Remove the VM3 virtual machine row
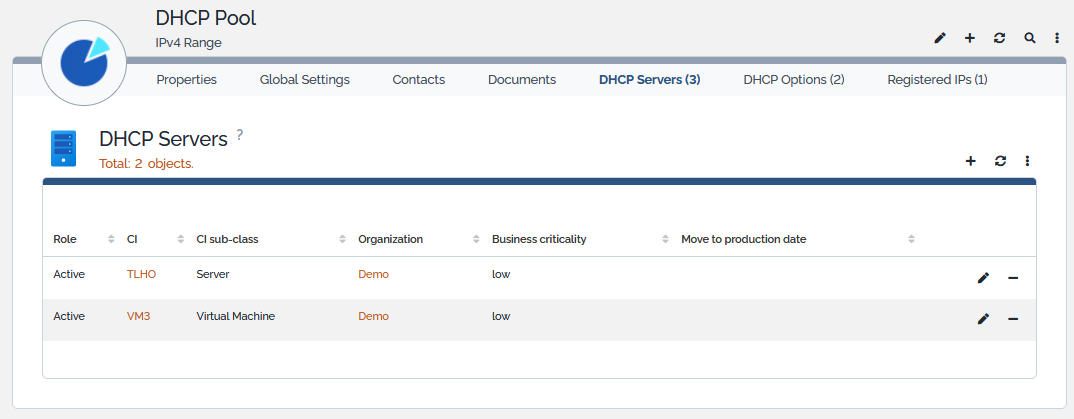Viewport: 1074px width, 419px height. coord(1013,319)
